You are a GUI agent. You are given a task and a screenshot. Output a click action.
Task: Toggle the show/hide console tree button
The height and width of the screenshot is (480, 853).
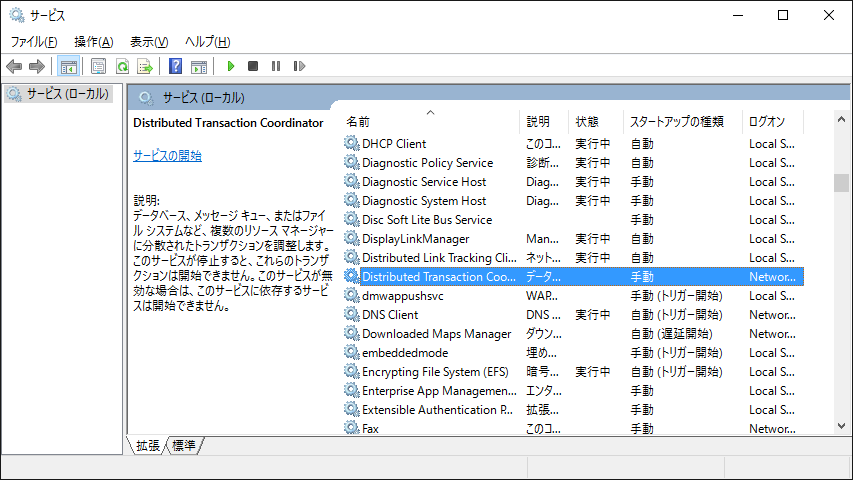click(x=69, y=66)
